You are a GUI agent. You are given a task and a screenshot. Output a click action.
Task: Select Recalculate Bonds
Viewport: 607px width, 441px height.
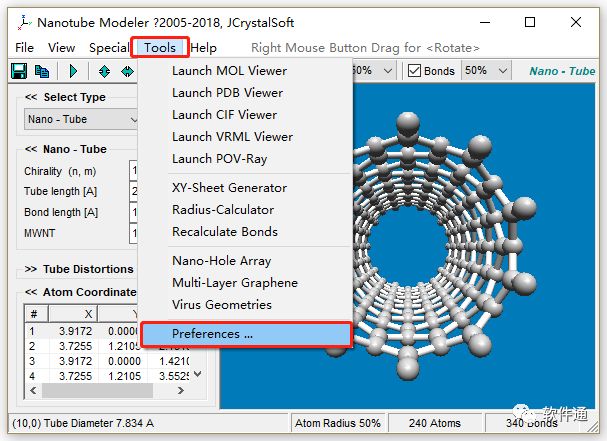(245, 232)
